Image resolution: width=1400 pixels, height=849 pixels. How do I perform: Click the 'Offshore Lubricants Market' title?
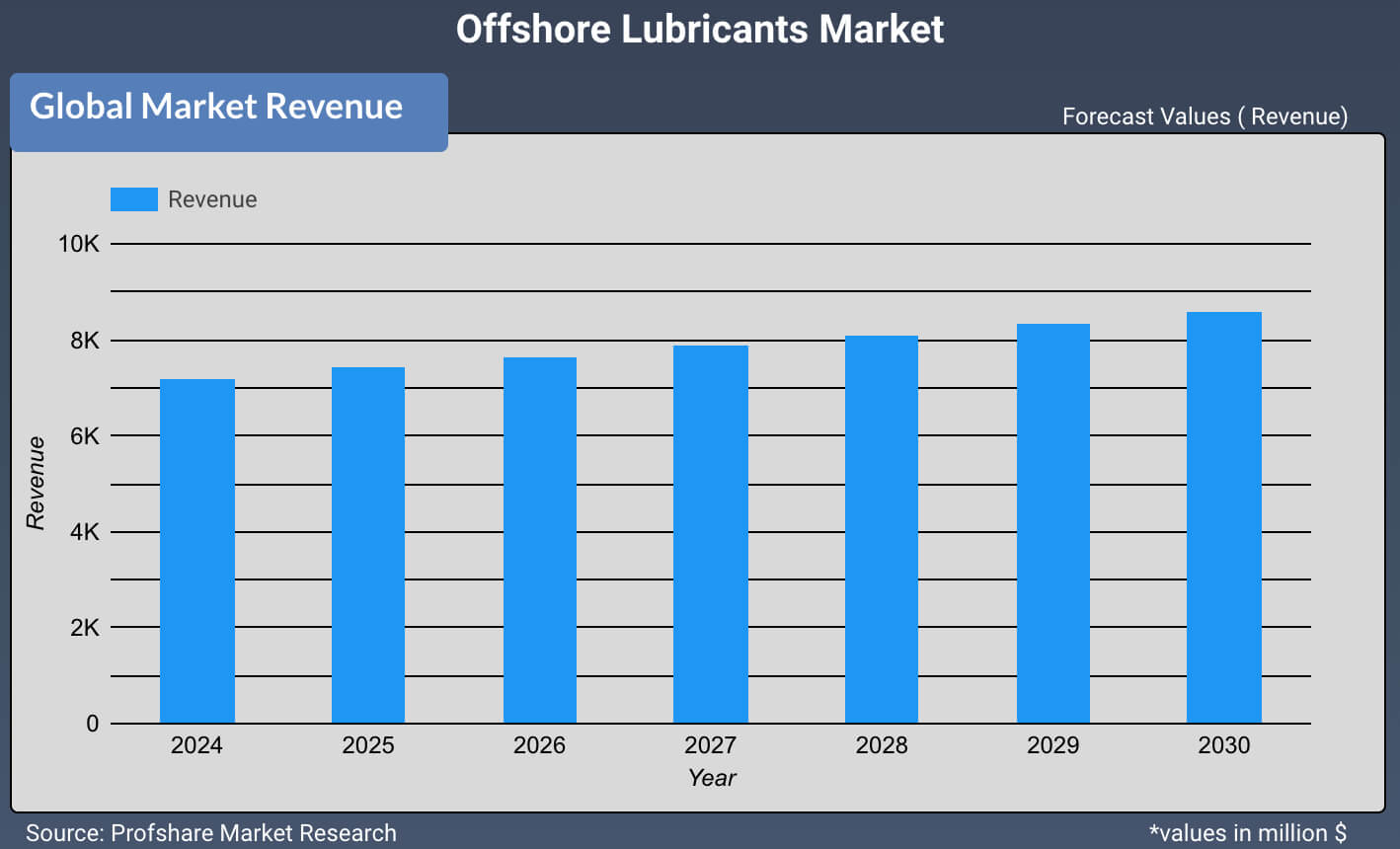coord(700,29)
